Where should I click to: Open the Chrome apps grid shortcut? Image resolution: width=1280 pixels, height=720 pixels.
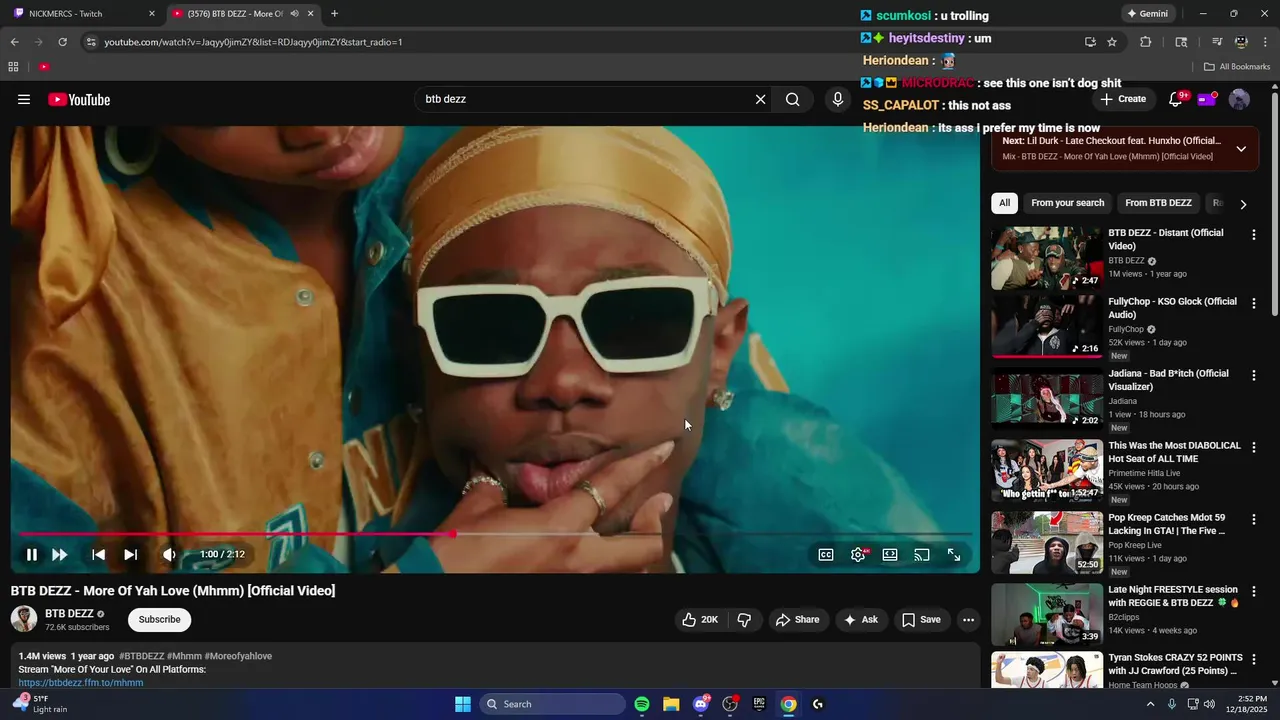13,67
